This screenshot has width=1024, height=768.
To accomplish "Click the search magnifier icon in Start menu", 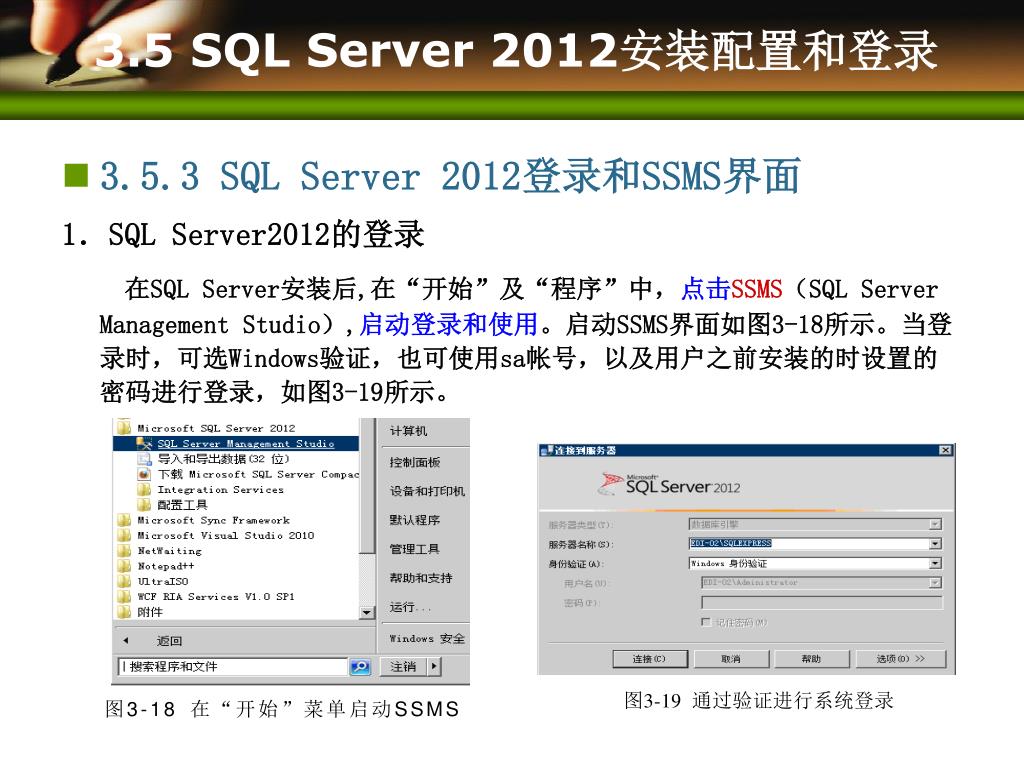I will [x=360, y=667].
